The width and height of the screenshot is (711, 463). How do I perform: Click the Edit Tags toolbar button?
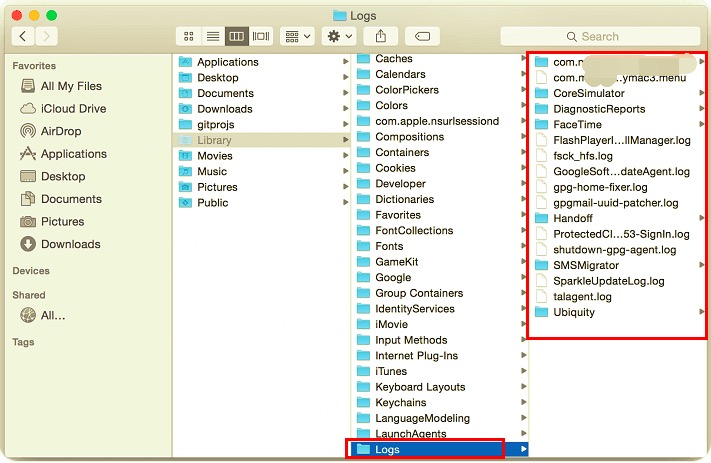[x=422, y=36]
